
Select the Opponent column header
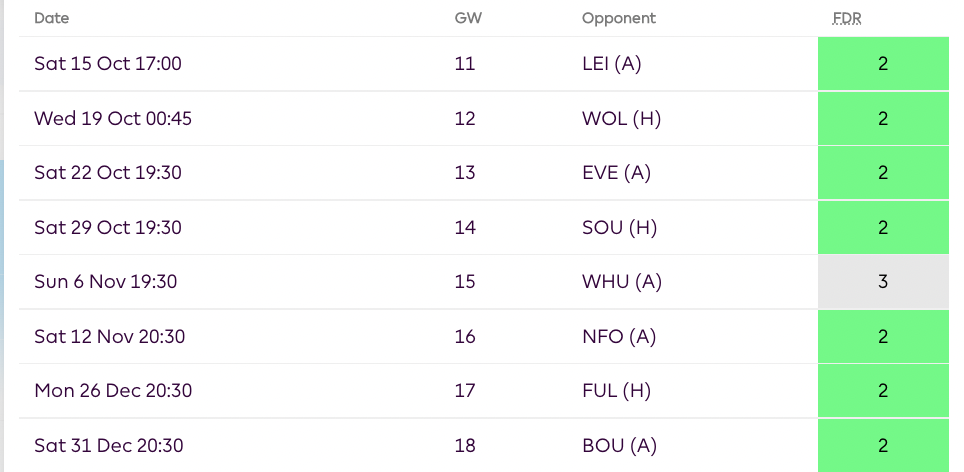(x=619, y=18)
